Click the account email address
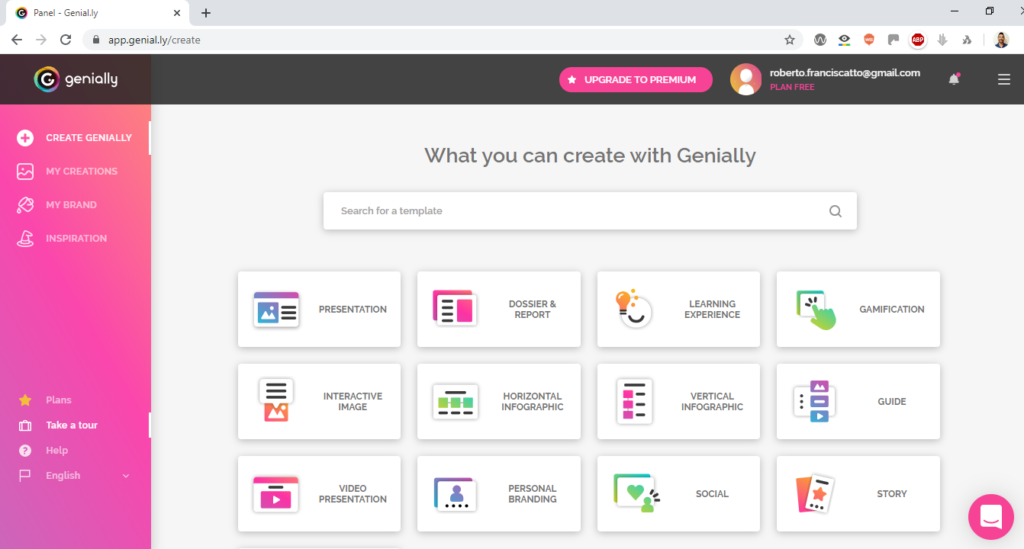 pyautogui.click(x=844, y=73)
